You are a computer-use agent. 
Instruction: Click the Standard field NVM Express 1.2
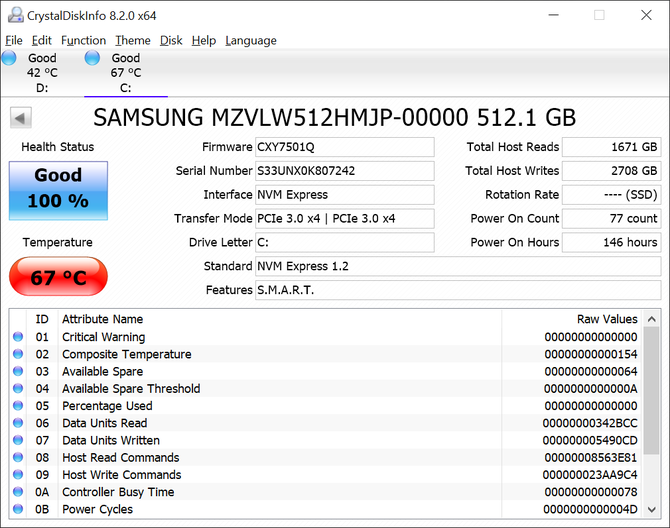458,267
